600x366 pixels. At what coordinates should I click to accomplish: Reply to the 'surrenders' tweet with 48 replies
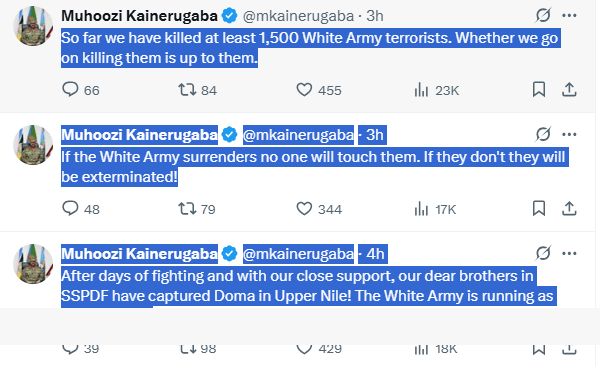point(80,209)
